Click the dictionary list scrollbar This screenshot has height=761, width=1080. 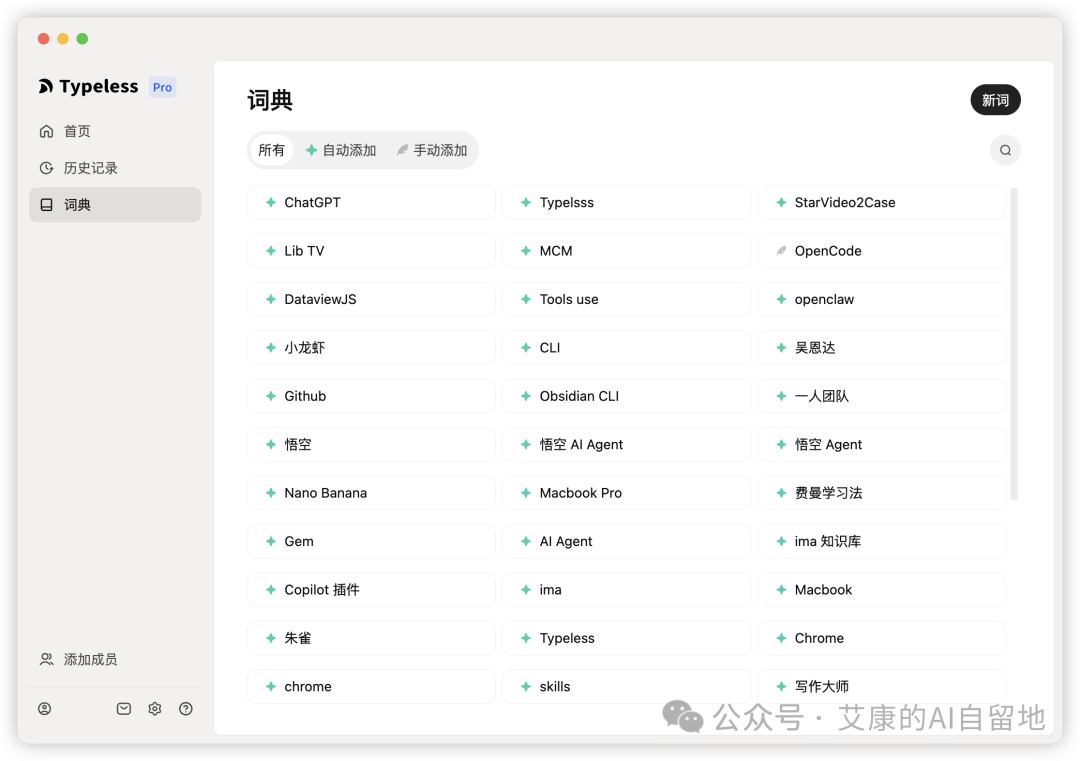1014,344
